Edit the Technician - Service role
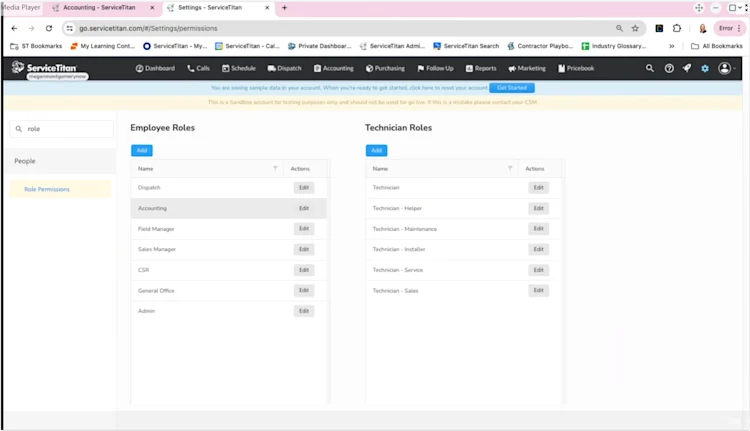Viewport: 750px width, 431px height. [539, 270]
